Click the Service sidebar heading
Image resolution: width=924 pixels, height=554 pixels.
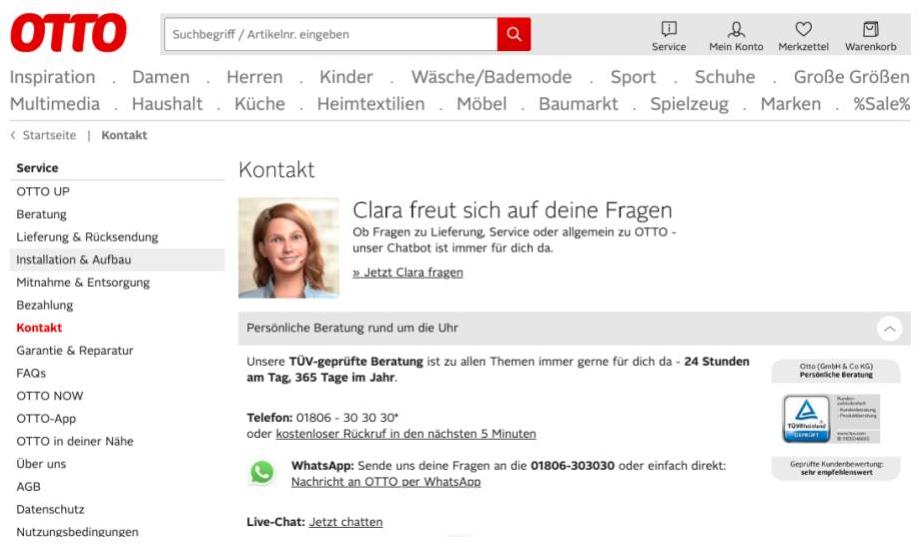[37, 168]
